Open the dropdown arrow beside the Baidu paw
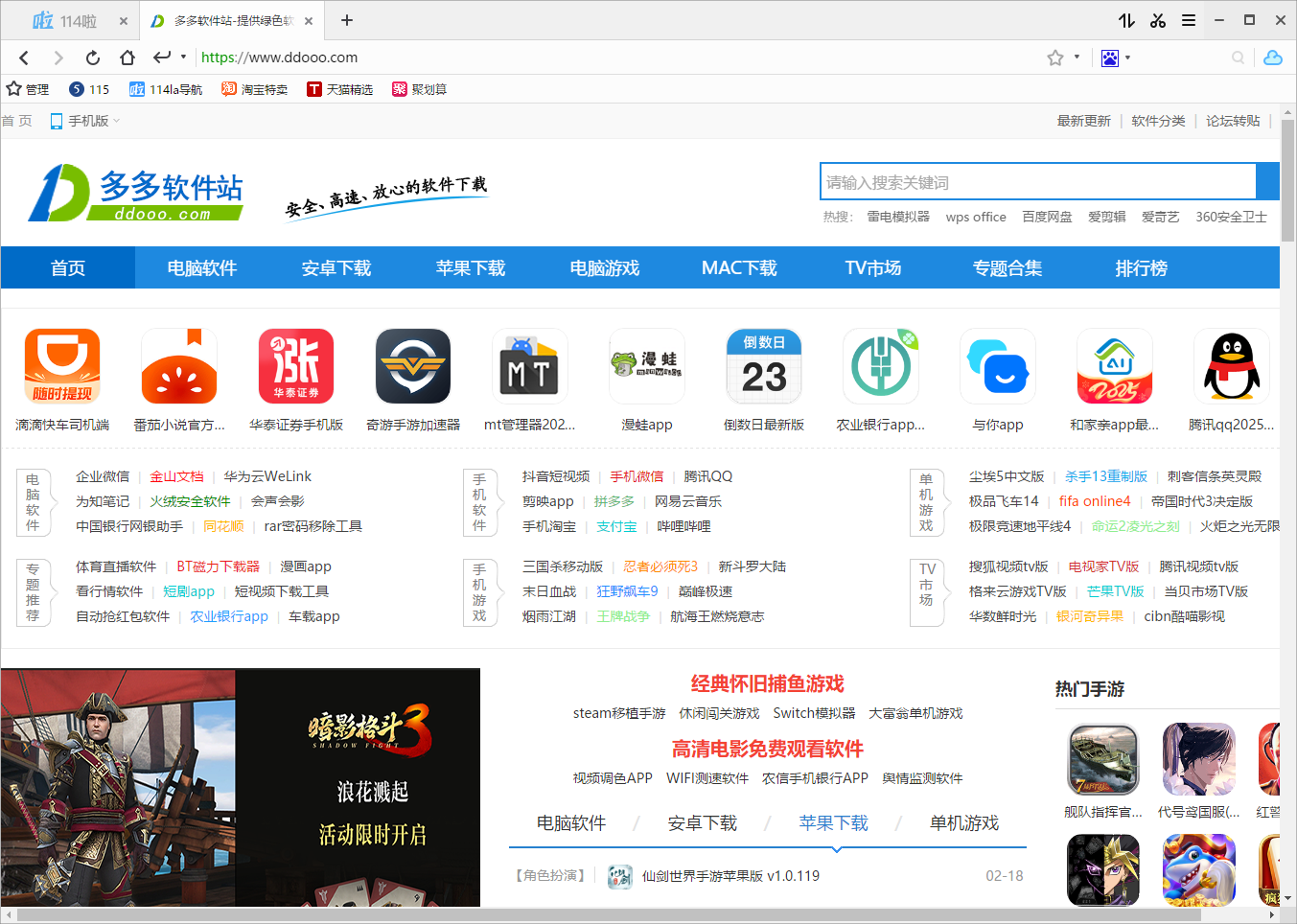The image size is (1297, 924). [x=1127, y=58]
